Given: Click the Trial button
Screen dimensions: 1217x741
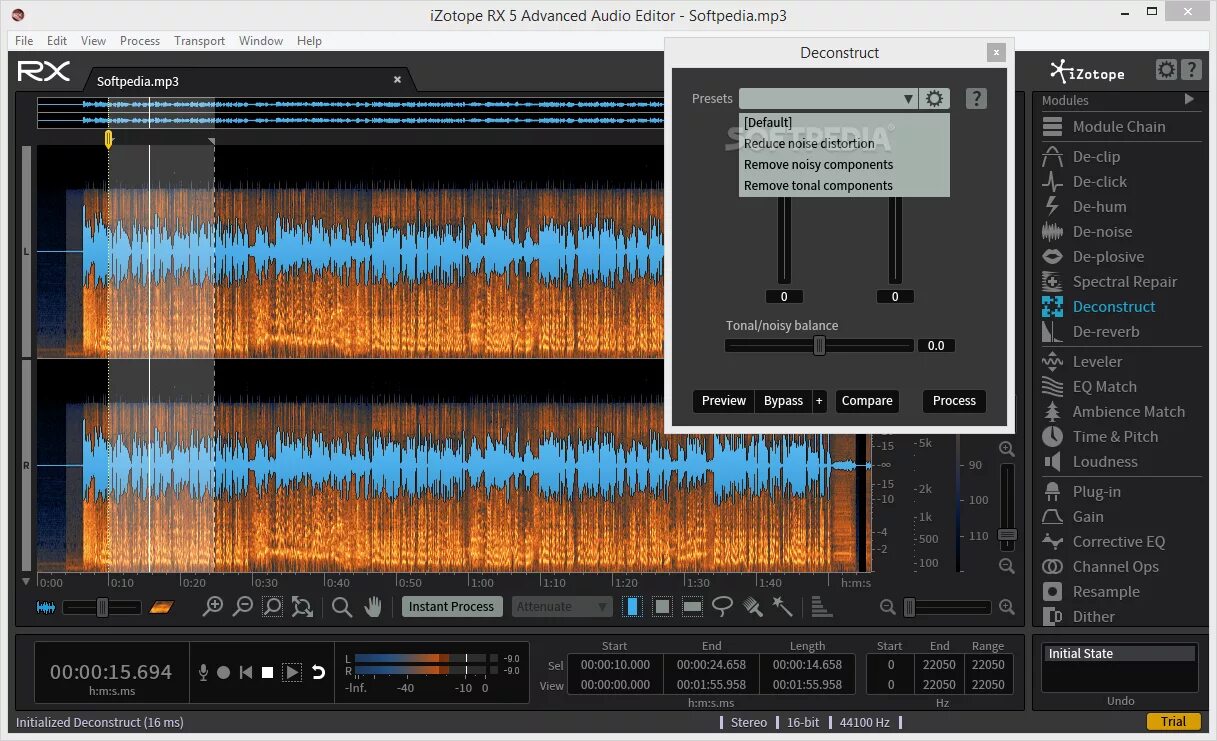Looking at the screenshot, I should [1173, 721].
